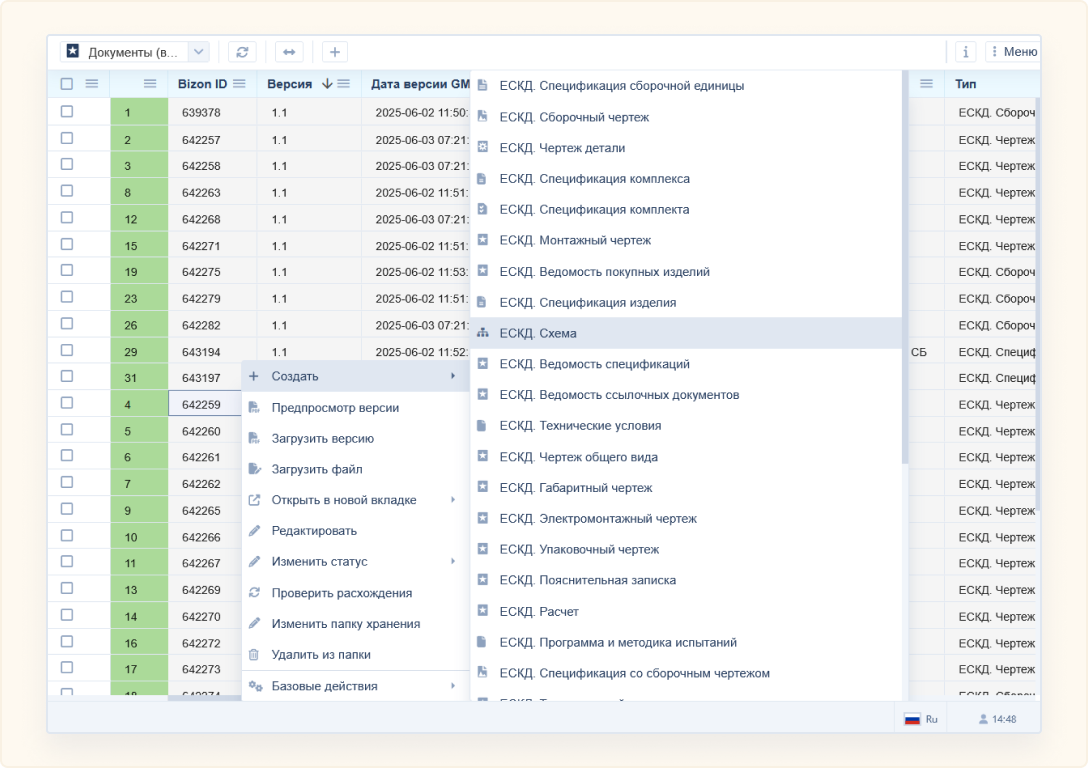The image size is (1088, 768).
Task: Click the fit-width double-arrow toolbar icon
Action: point(289,52)
